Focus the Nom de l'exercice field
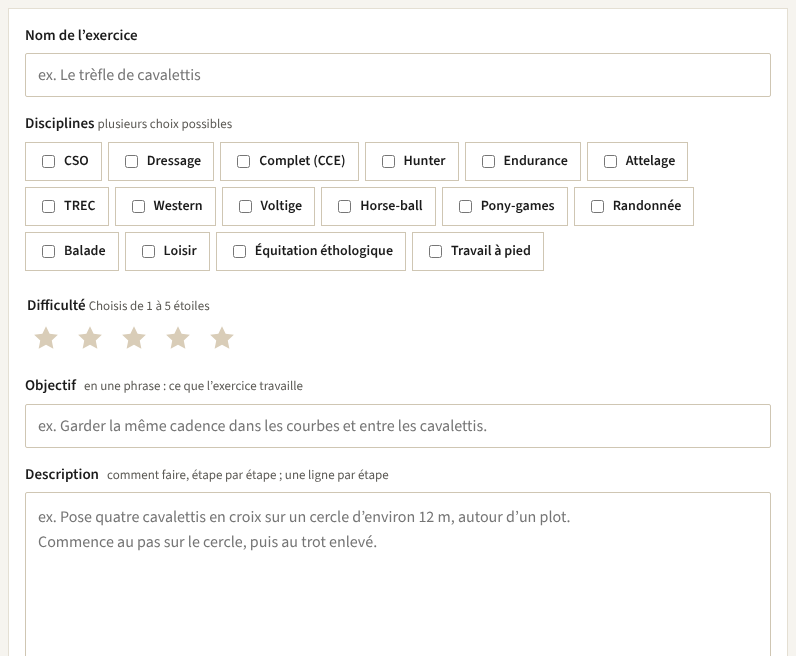This screenshot has width=796, height=656. (x=398, y=75)
